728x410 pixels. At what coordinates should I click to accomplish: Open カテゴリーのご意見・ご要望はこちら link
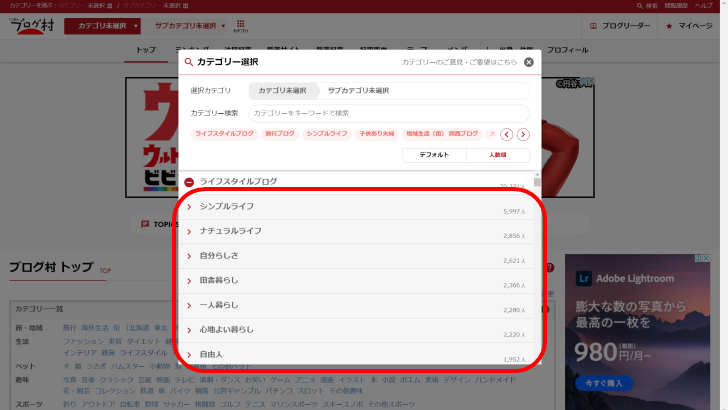click(459, 62)
